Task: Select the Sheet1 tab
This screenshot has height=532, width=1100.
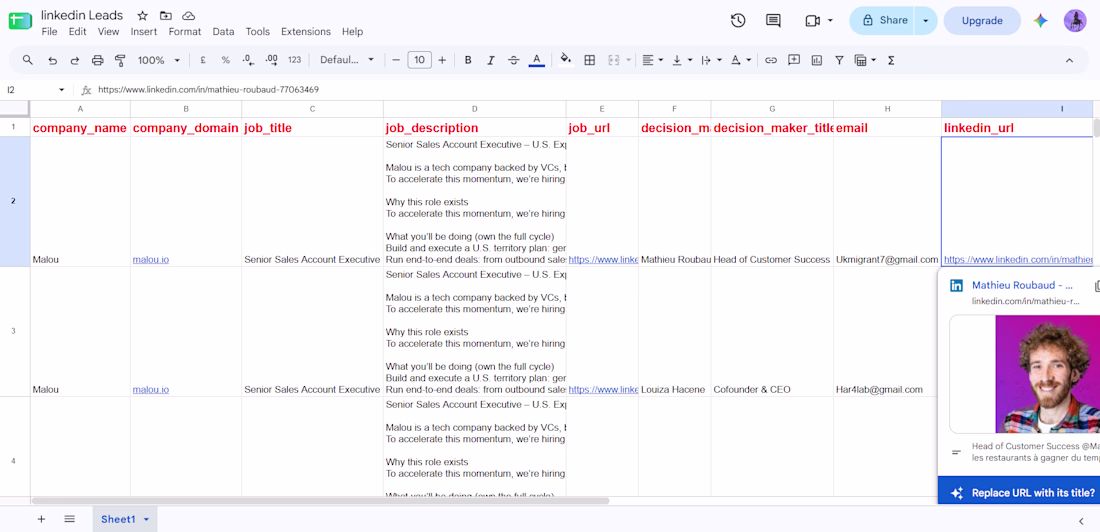Action: pyautogui.click(x=125, y=519)
